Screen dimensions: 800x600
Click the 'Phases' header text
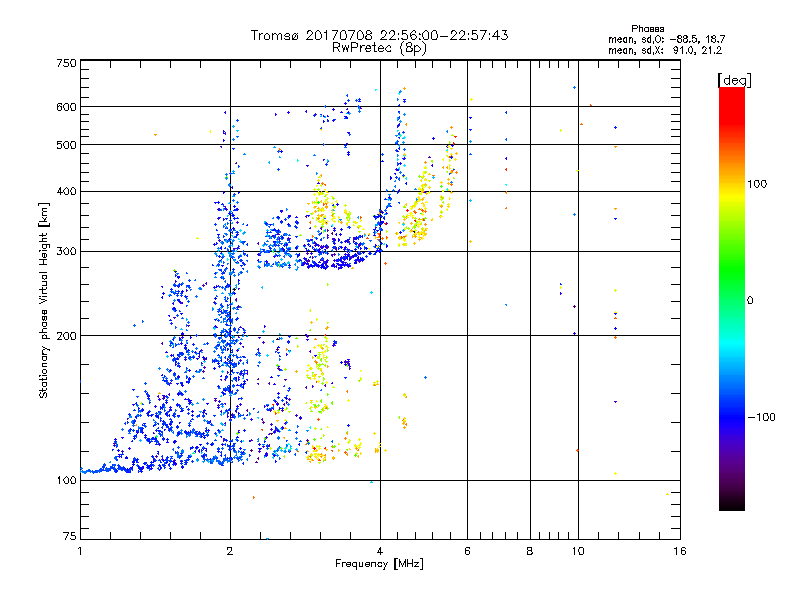pos(647,29)
